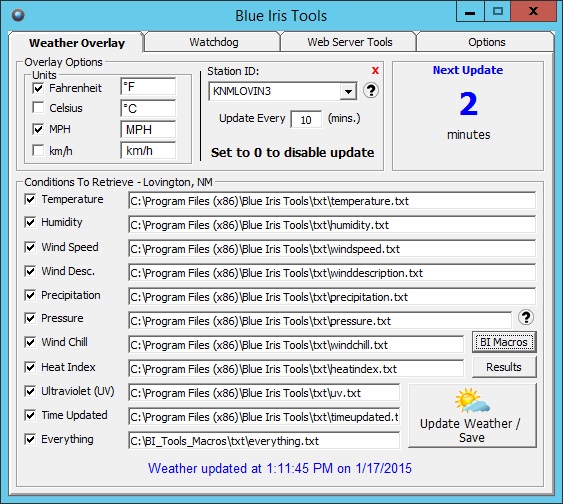Open the Watchdog tab

pyautogui.click(x=214, y=42)
